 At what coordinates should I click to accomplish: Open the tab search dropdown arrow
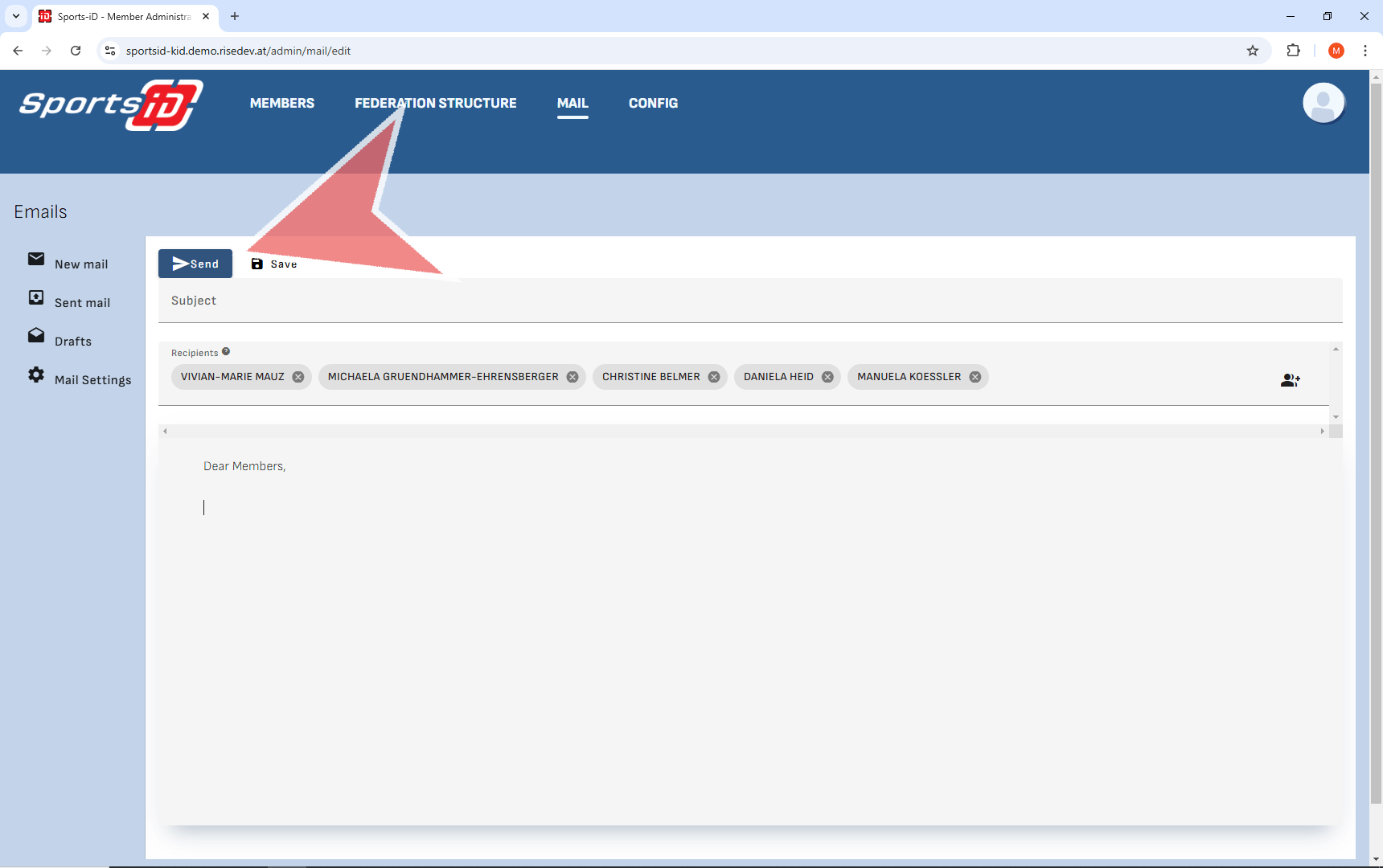tap(16, 16)
